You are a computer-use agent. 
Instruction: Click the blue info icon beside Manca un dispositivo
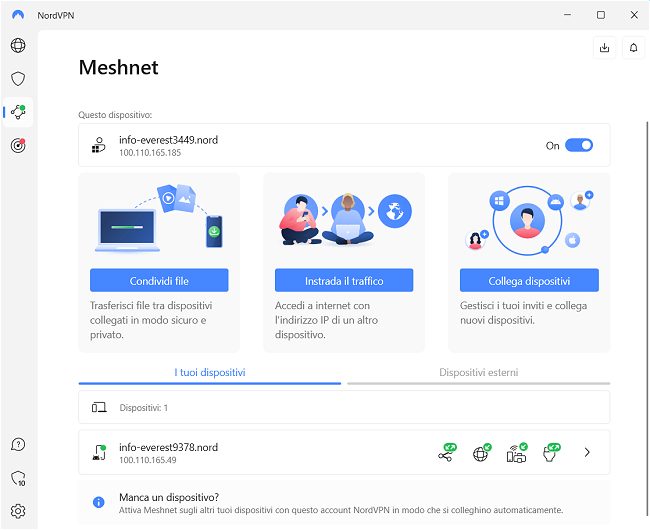[x=99, y=502]
